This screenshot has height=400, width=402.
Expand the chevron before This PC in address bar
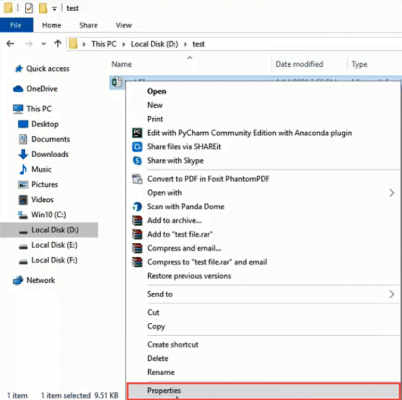coord(84,44)
